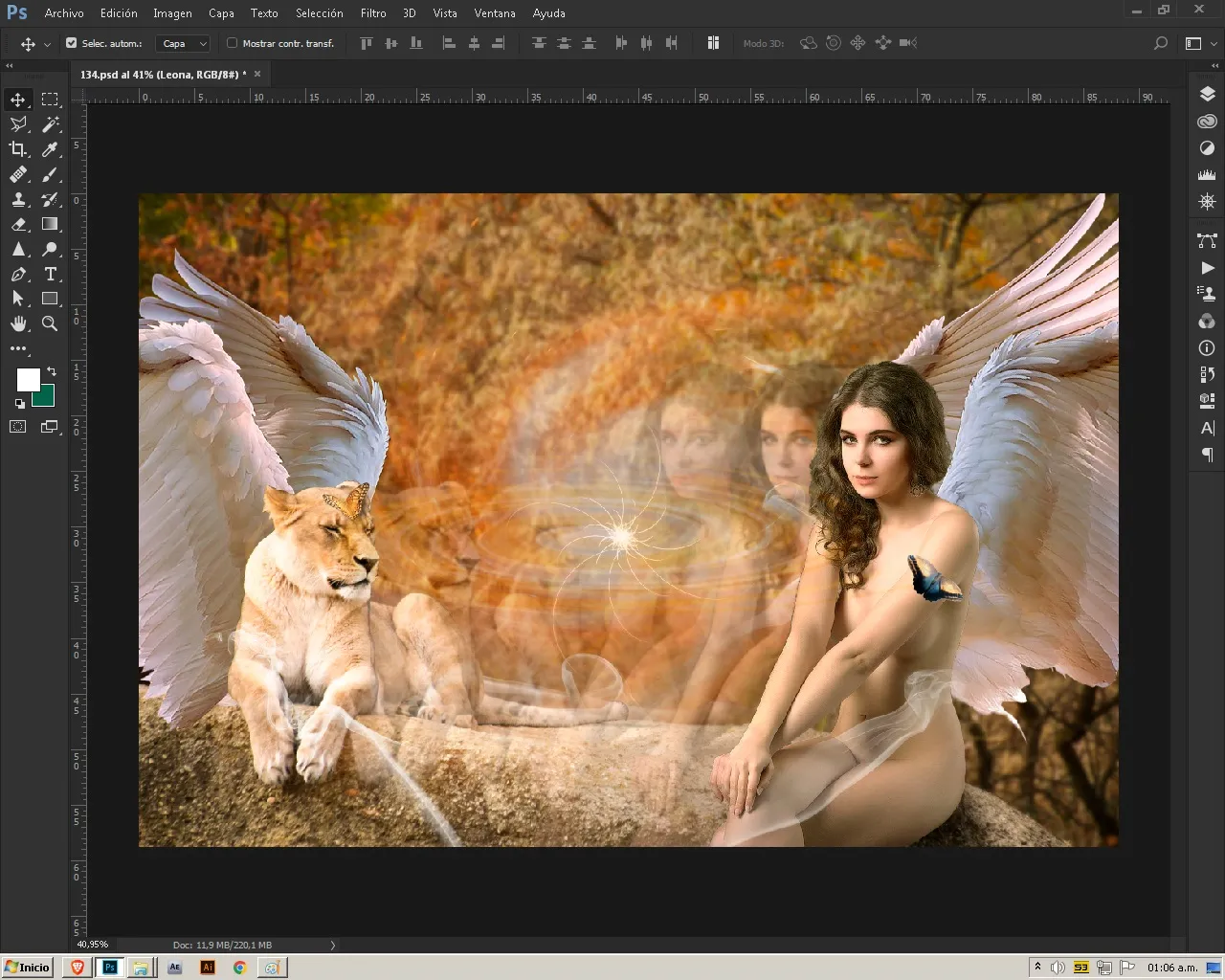Close the 134.psd document tab
Viewport: 1225px width, 980px height.
[x=257, y=74]
